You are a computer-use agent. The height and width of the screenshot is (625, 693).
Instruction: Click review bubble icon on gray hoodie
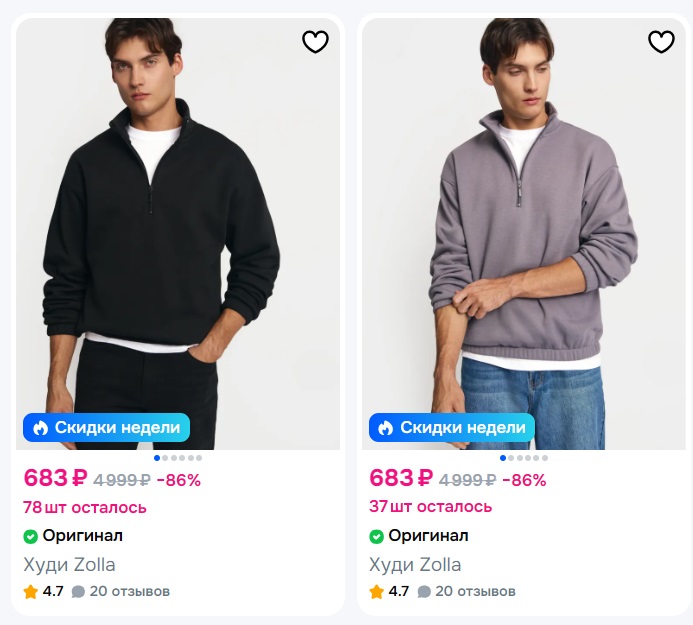(424, 591)
